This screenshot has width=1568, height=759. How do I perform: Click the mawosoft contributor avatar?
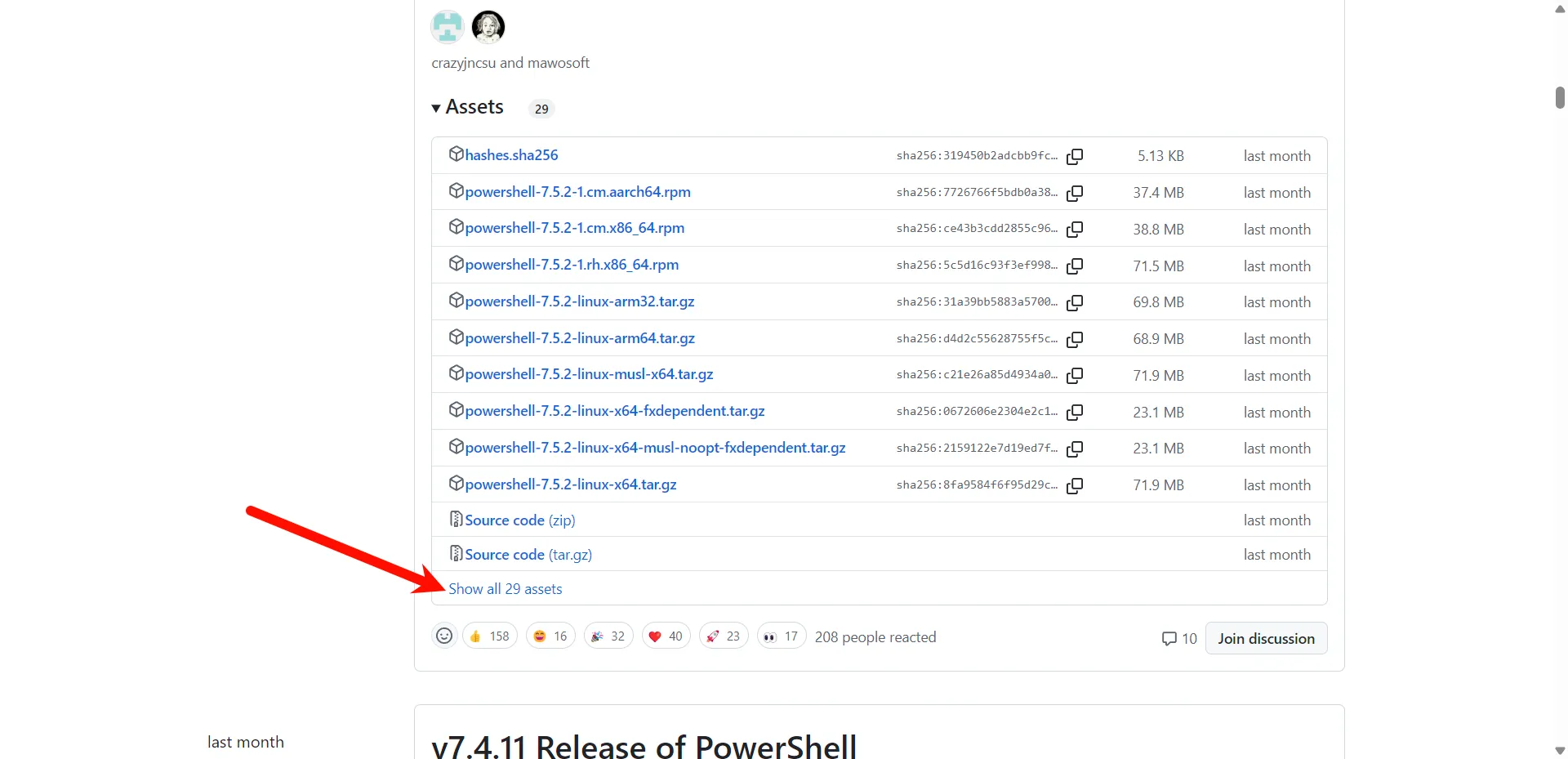point(488,27)
